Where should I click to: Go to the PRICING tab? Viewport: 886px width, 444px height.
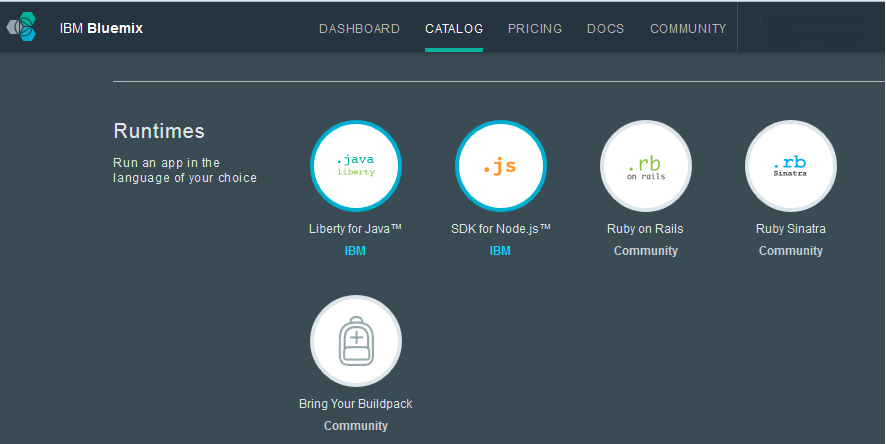535,29
